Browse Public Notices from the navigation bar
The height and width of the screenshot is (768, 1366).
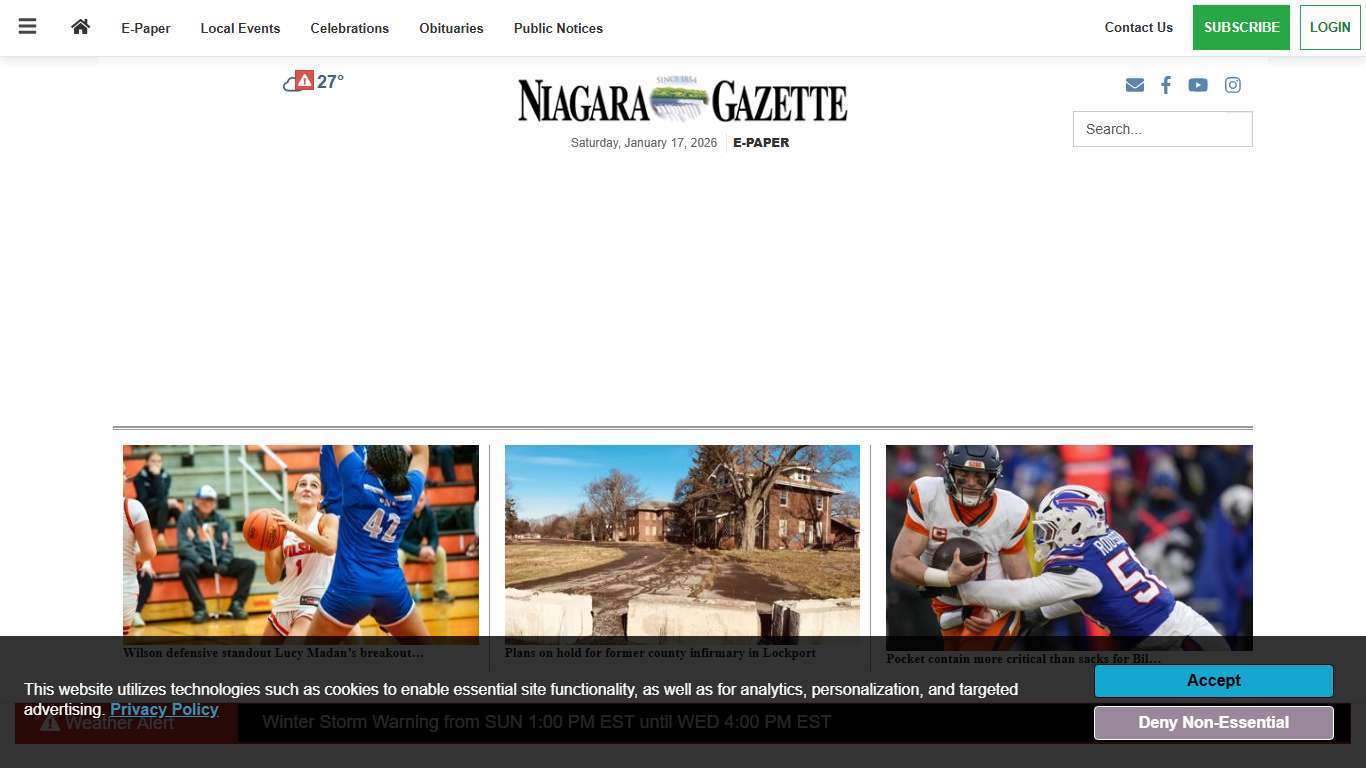[558, 28]
